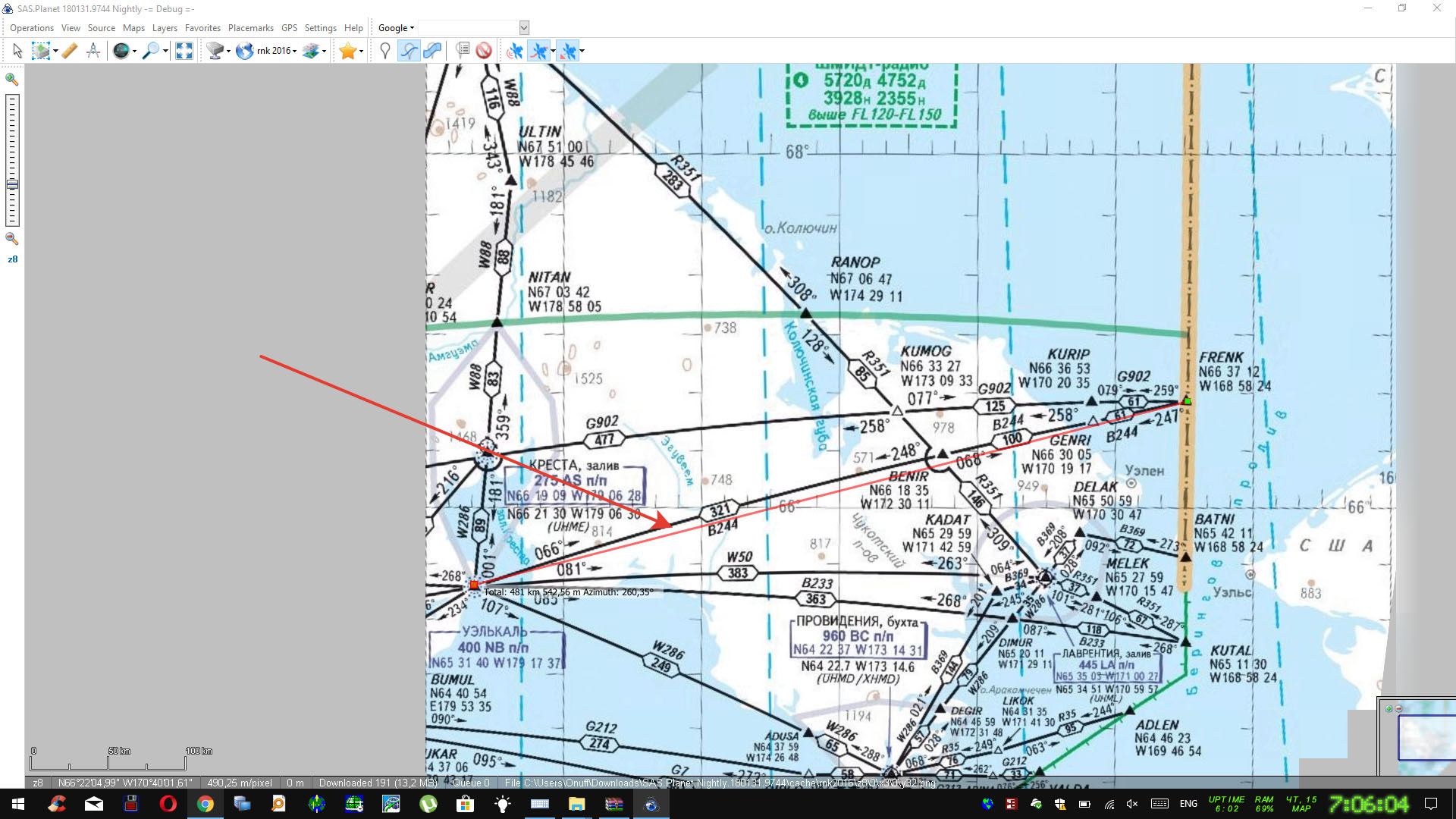Open the Placemarks menu

250,28
